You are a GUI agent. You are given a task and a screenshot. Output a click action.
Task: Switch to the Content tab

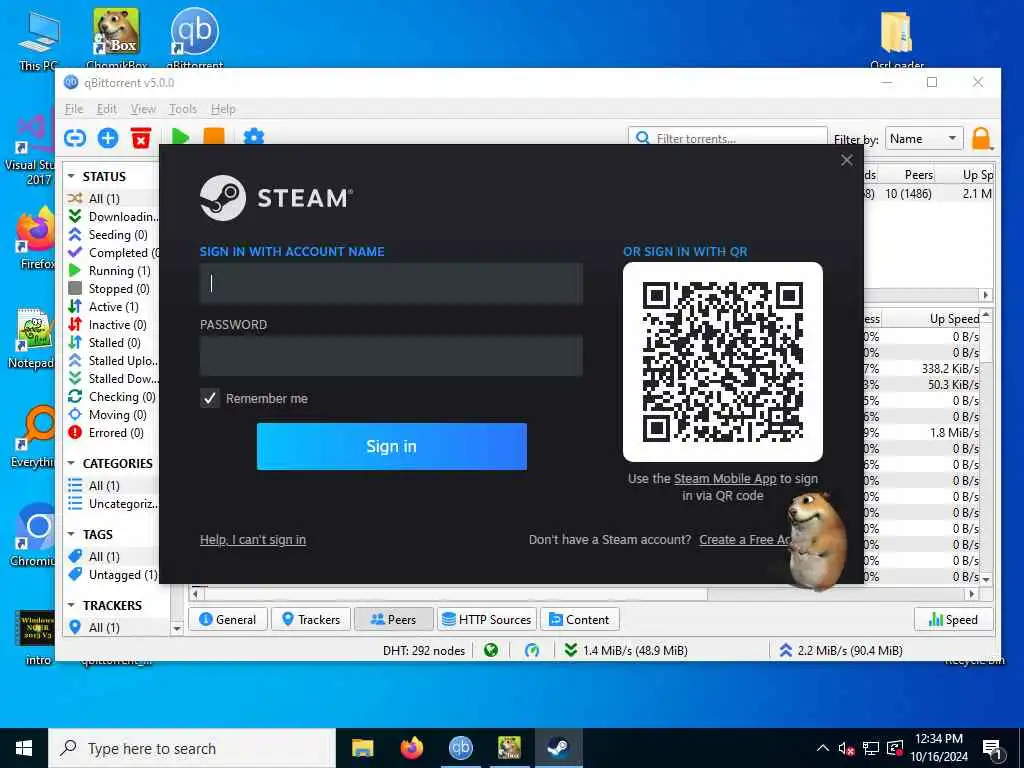(x=580, y=619)
